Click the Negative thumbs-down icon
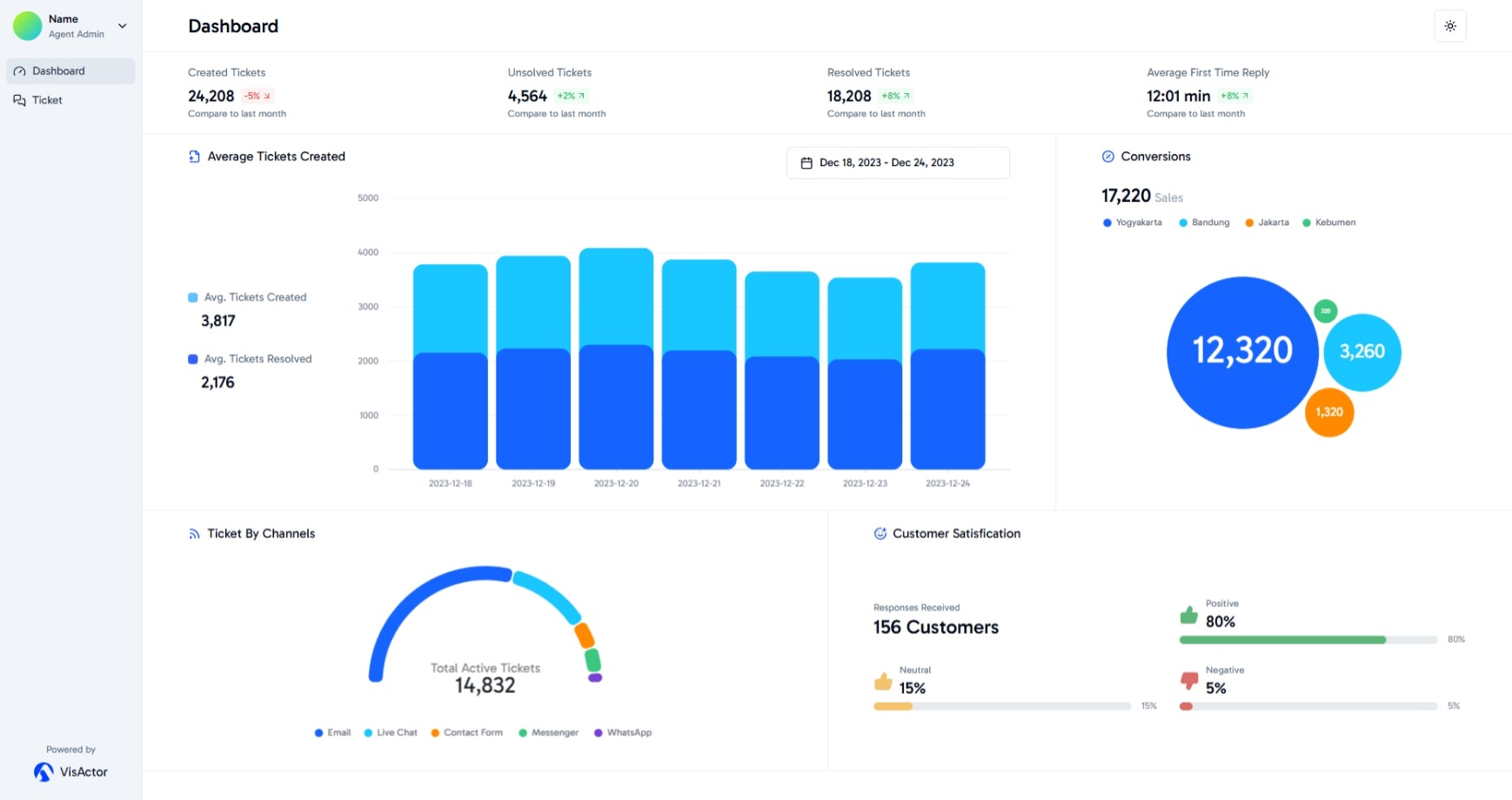 (1188, 681)
